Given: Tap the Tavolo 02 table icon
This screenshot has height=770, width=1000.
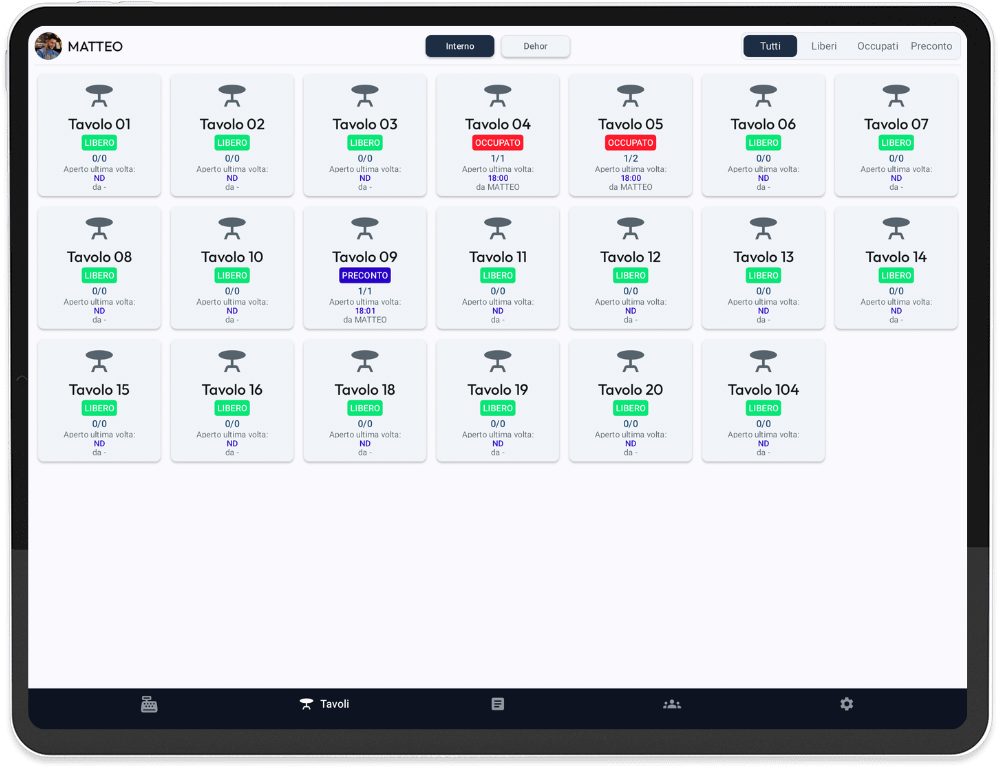Looking at the screenshot, I should pos(232,96).
